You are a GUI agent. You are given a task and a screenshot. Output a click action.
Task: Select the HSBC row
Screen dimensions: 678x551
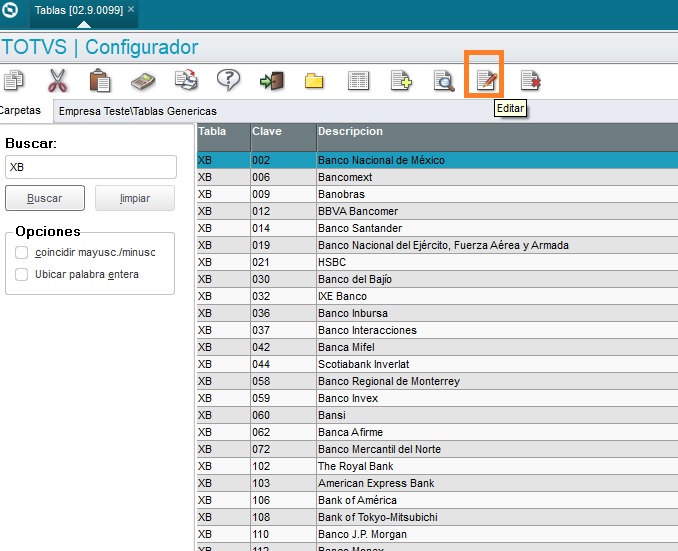click(x=438, y=262)
